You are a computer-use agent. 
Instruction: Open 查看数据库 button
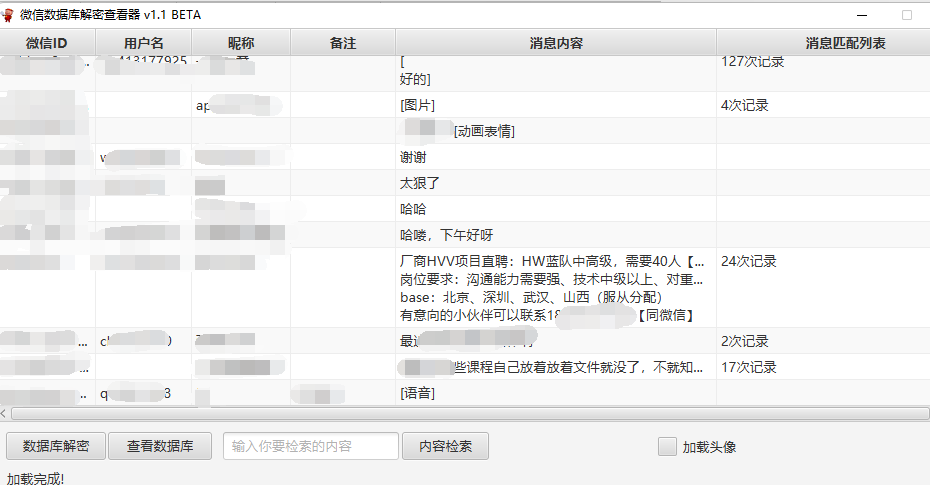click(160, 446)
